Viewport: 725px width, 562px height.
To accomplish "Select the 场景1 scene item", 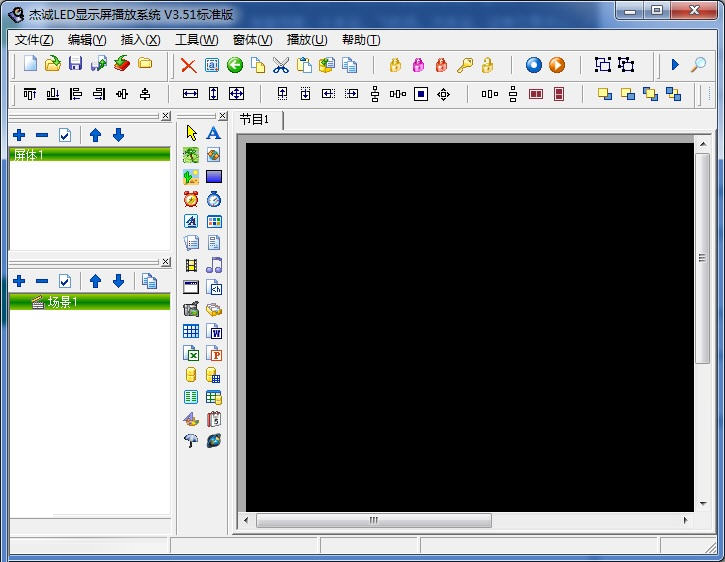I will coord(62,302).
